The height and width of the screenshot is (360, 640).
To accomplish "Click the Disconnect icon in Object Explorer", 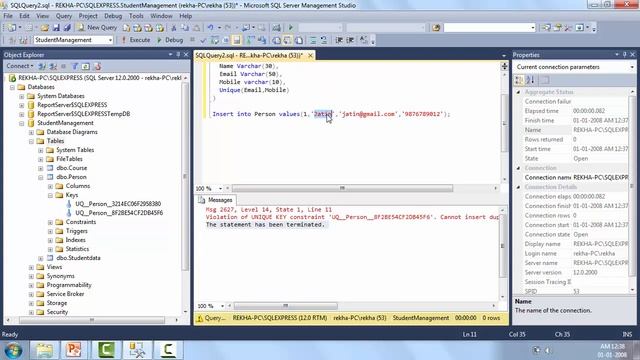I will 53,66.
